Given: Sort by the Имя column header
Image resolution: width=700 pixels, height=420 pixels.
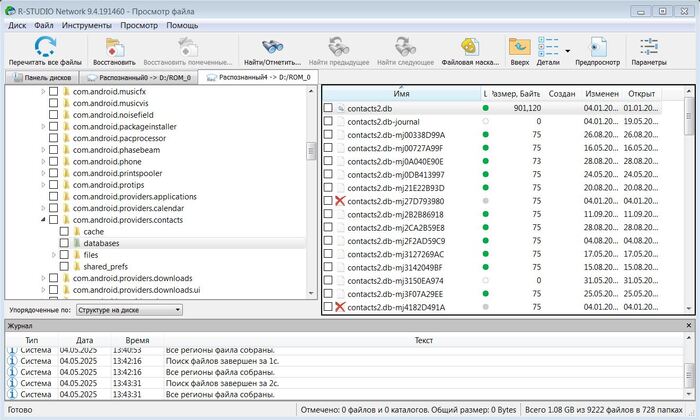Looking at the screenshot, I should 401,94.
